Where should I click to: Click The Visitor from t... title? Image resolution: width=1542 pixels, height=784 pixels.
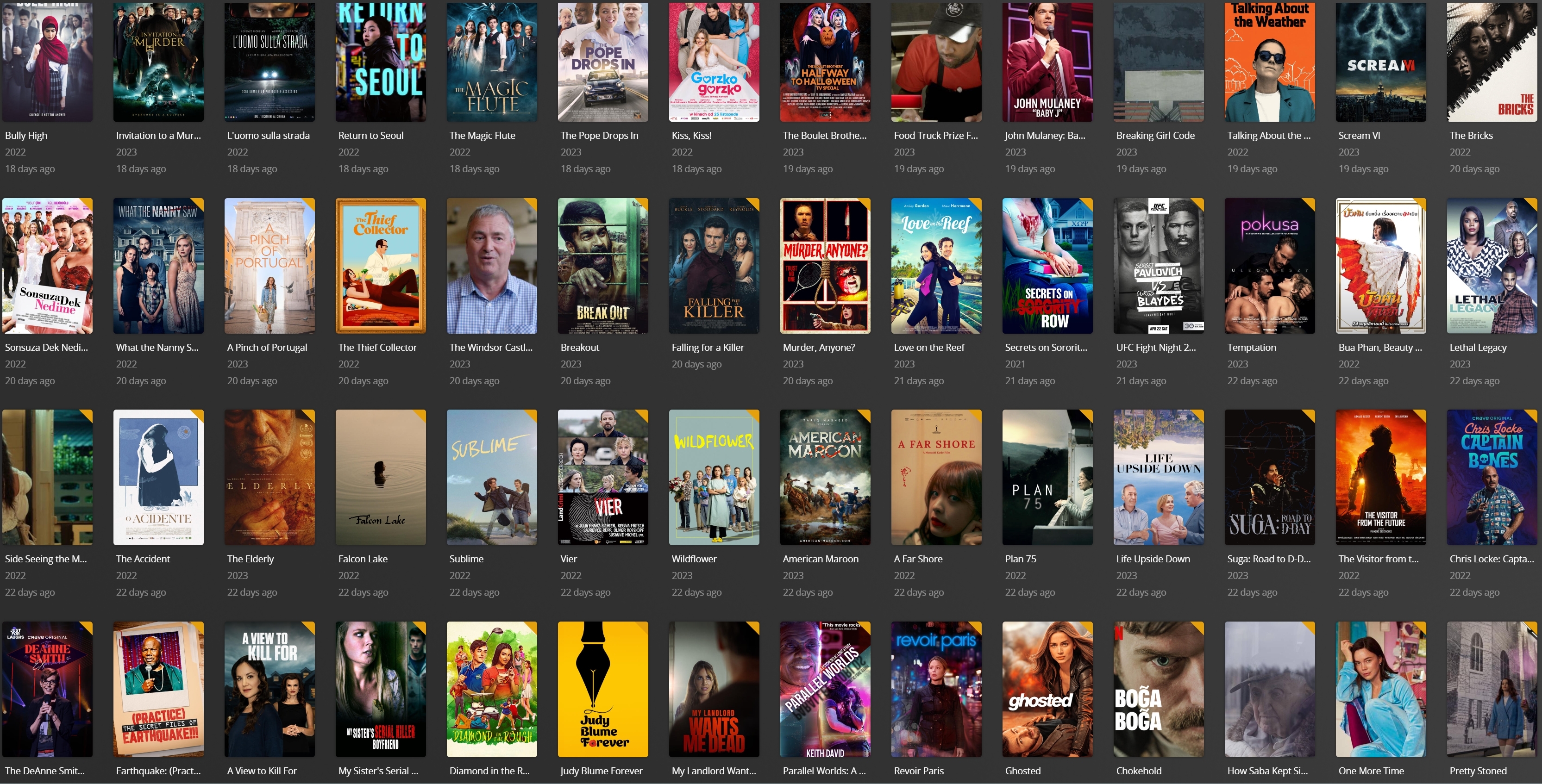pyautogui.click(x=1379, y=559)
